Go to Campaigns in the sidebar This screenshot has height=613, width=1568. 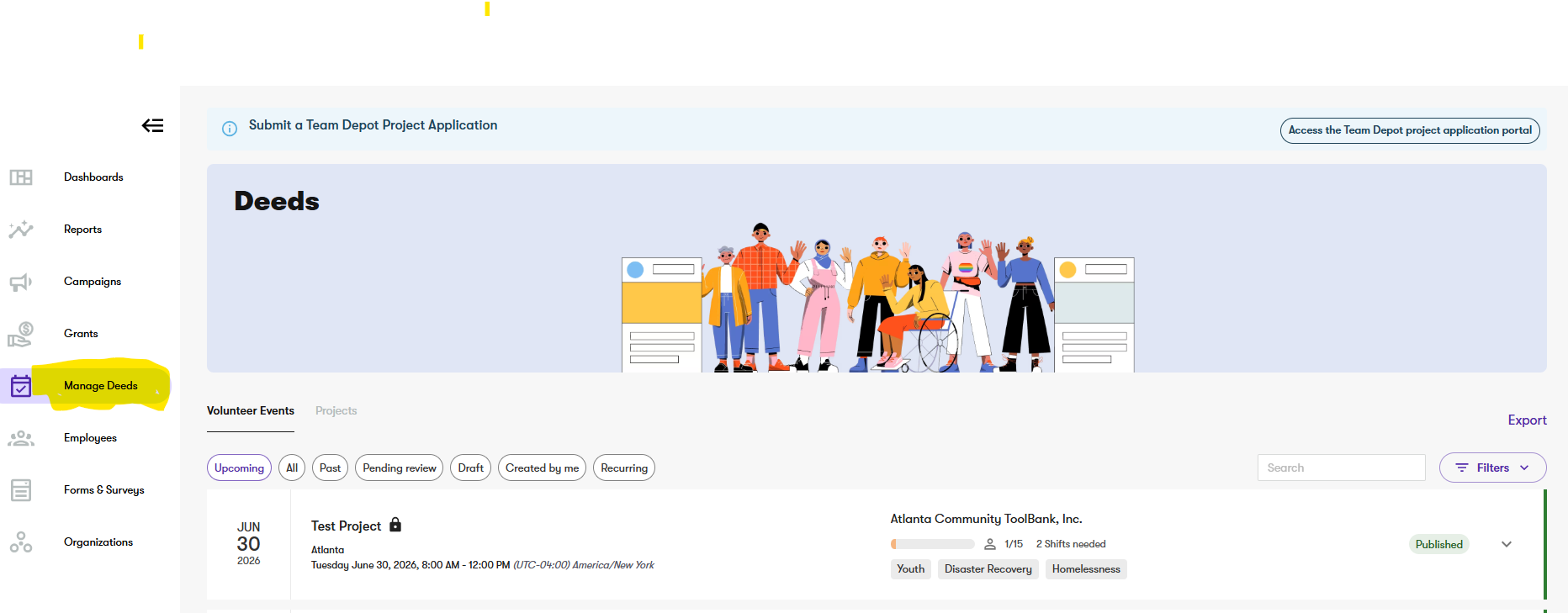pos(93,282)
